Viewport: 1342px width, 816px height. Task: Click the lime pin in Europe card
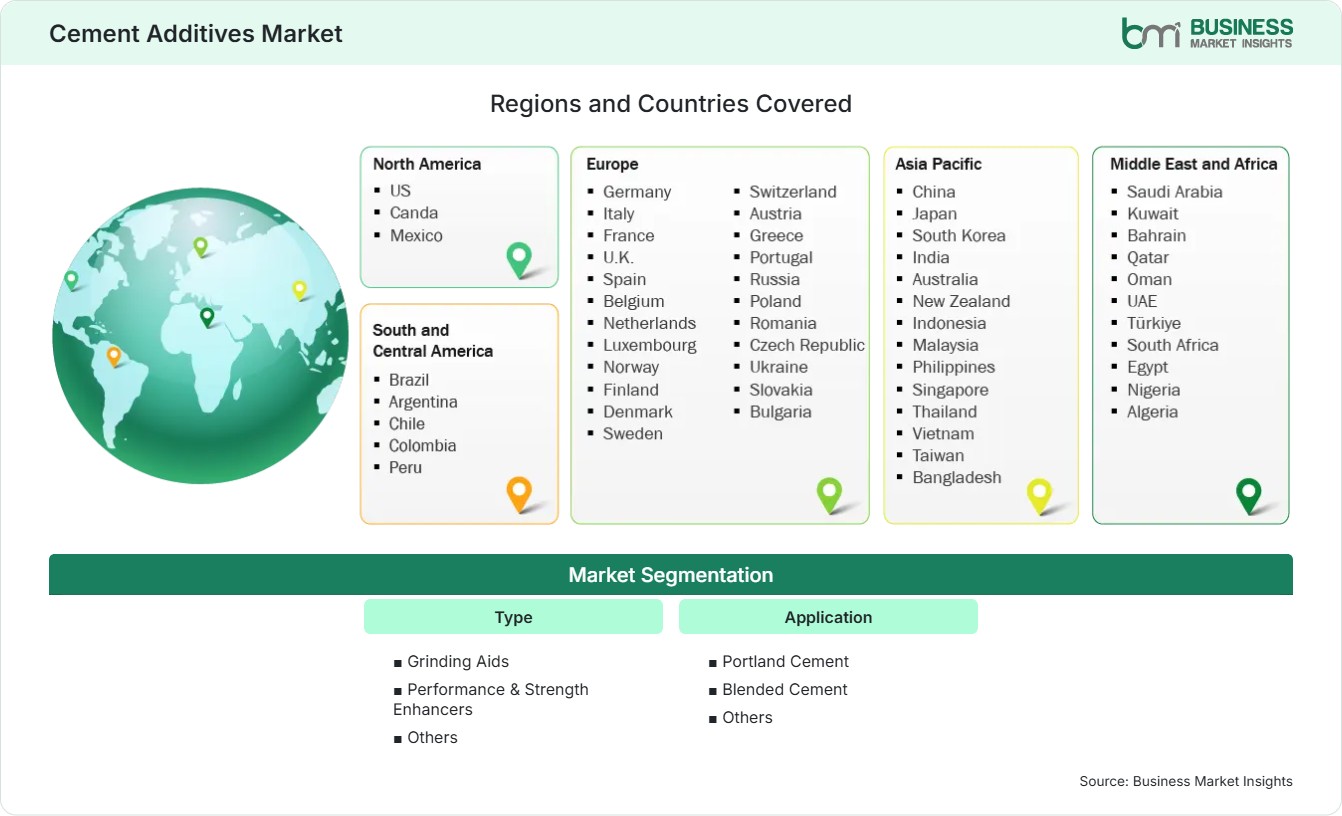(829, 495)
